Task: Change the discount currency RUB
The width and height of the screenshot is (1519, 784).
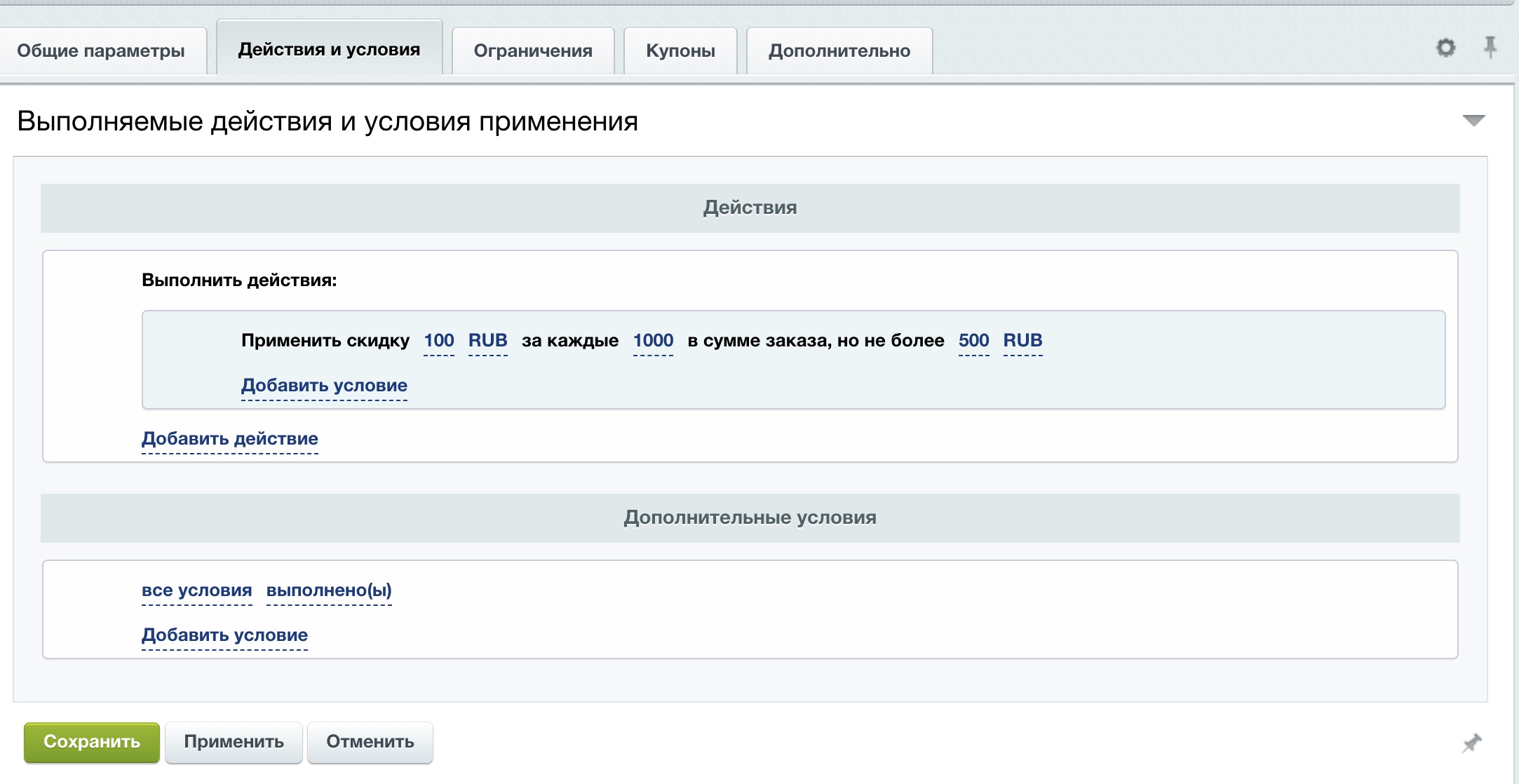Action: (x=487, y=341)
